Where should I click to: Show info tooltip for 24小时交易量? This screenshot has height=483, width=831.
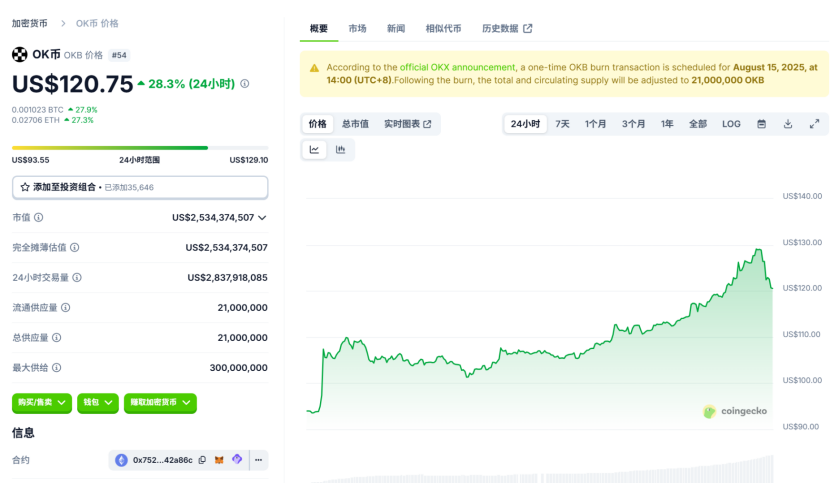pyautogui.click(x=77, y=278)
